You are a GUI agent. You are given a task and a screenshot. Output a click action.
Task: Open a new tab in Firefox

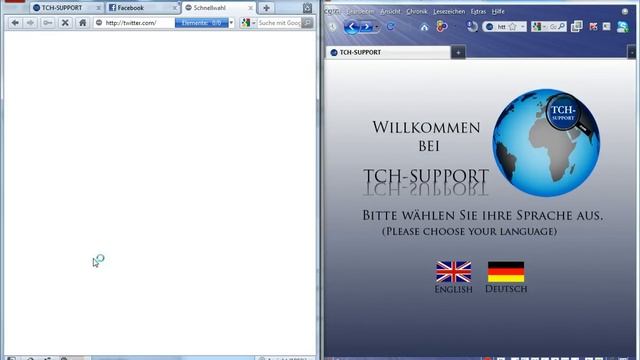(x=458, y=53)
